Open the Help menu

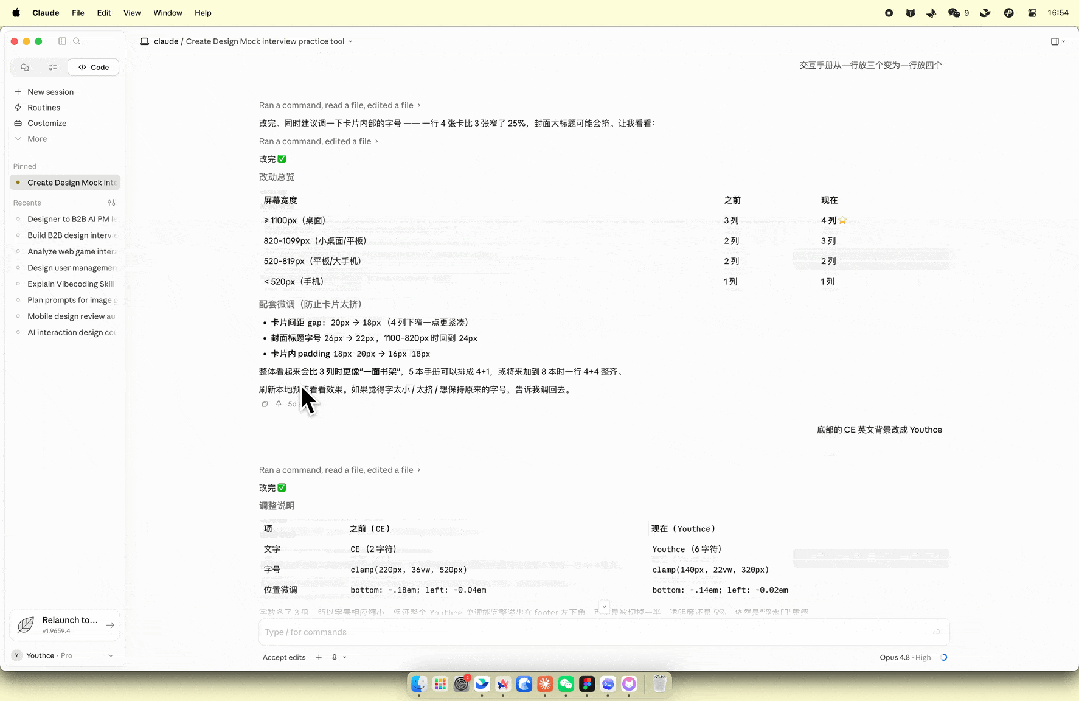[x=203, y=13]
